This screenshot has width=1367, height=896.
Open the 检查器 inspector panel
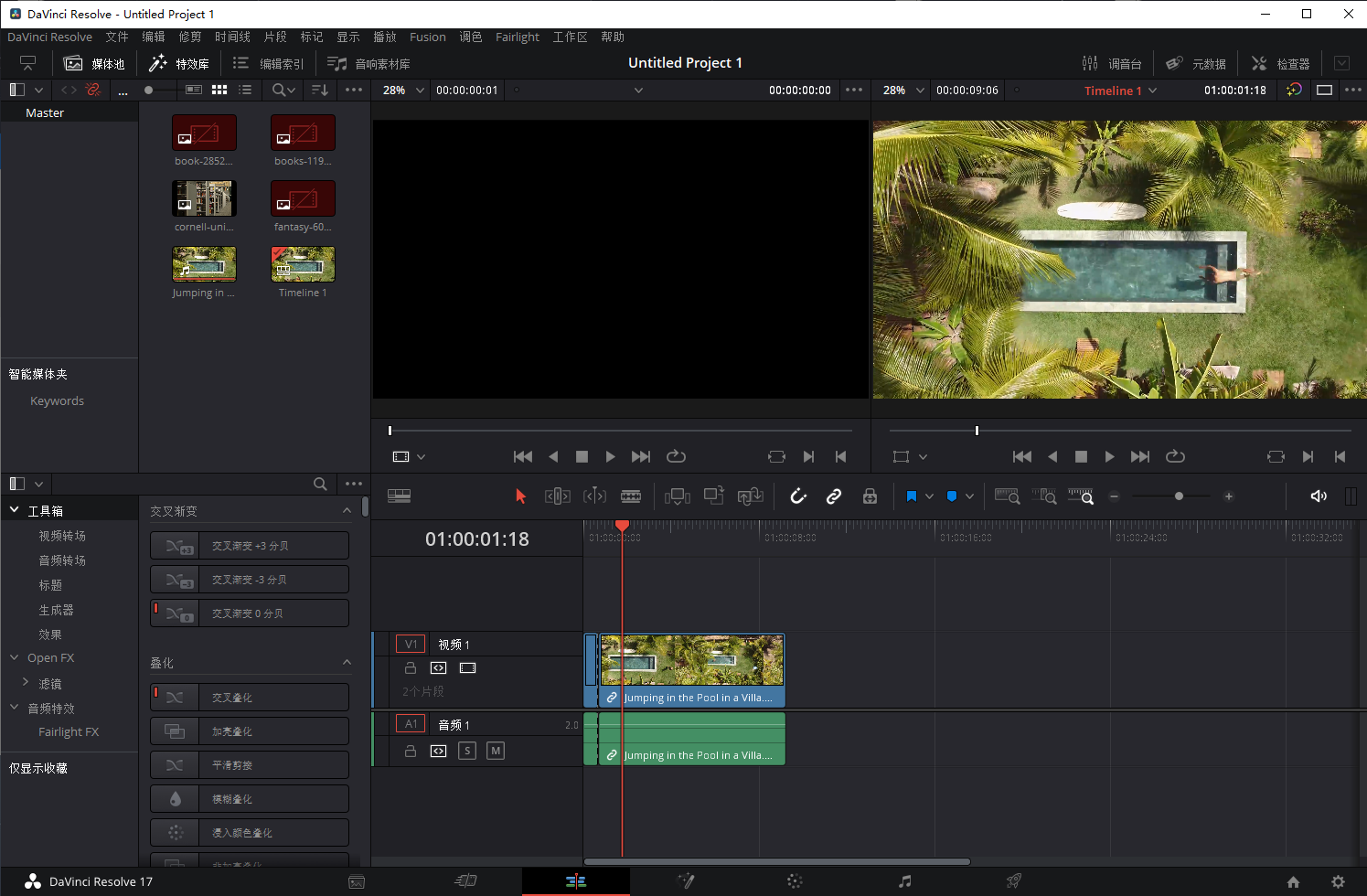1281,63
